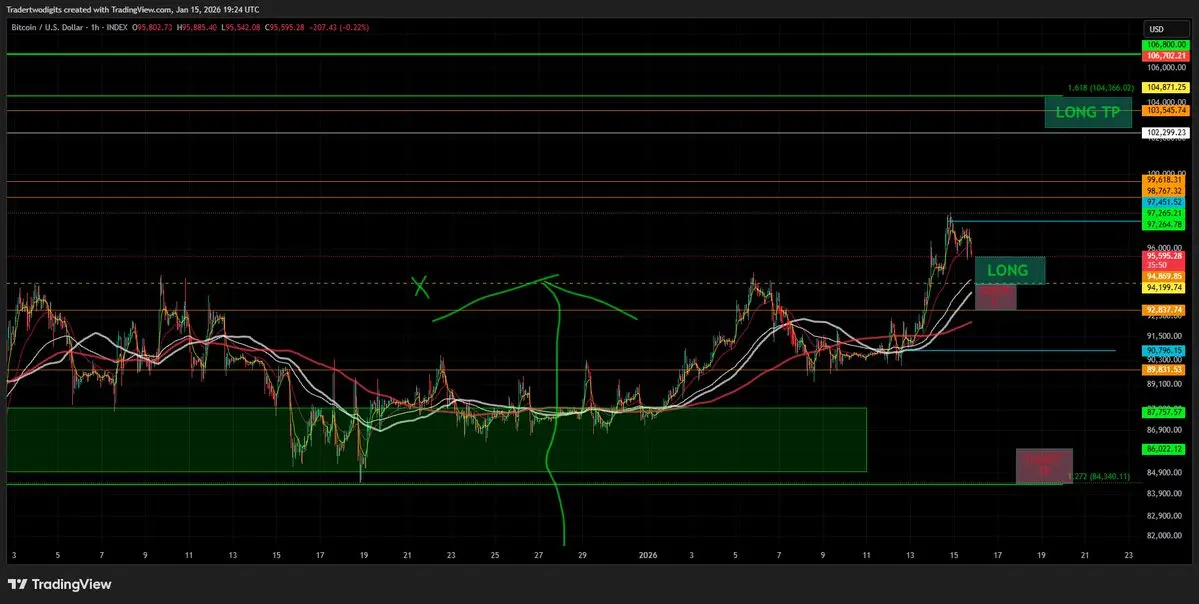The image size is (1199, 604).
Task: Click the green 86,022.12 price label
Action: 1165,450
